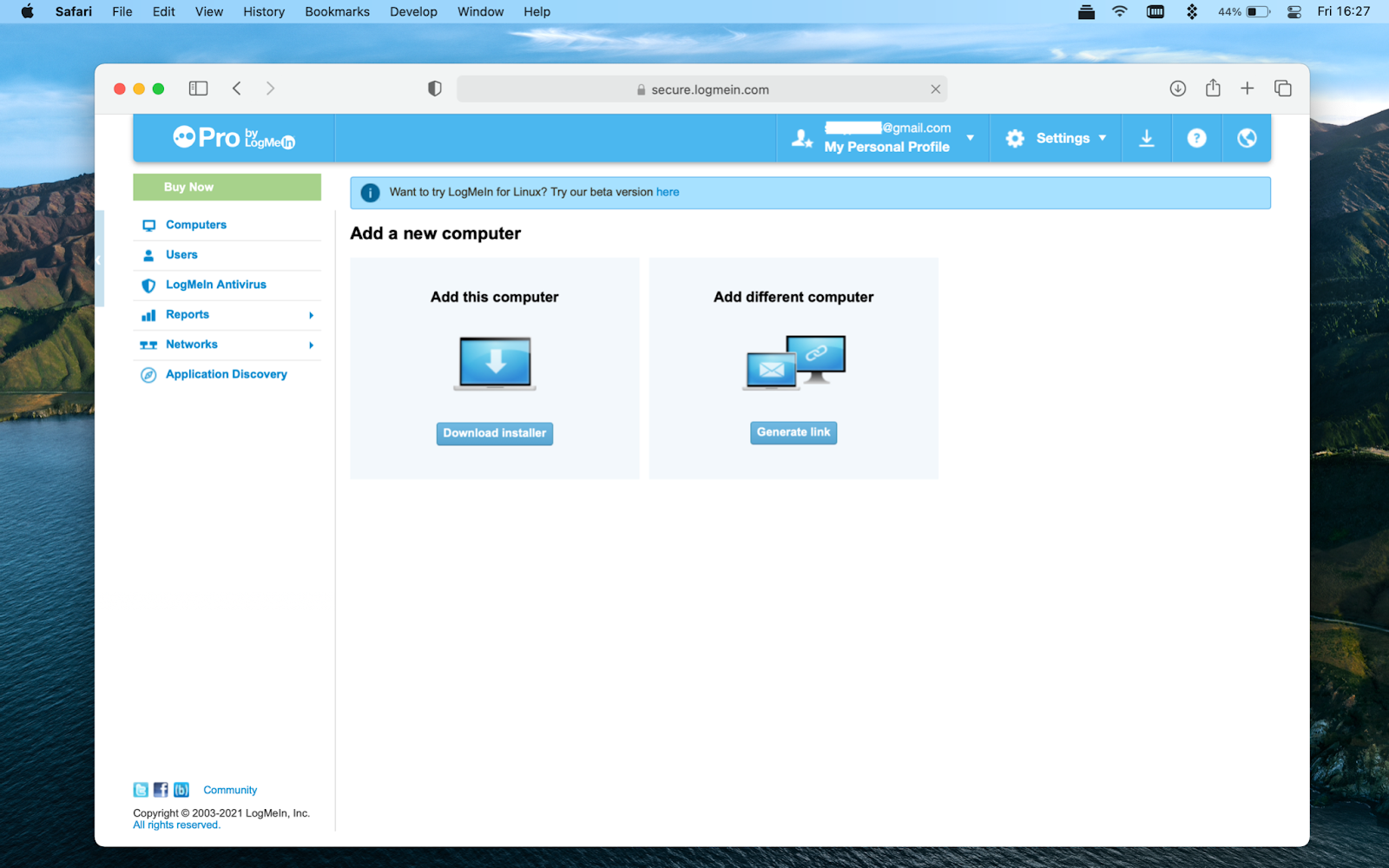Collapse the left sidebar handle

coord(99,259)
